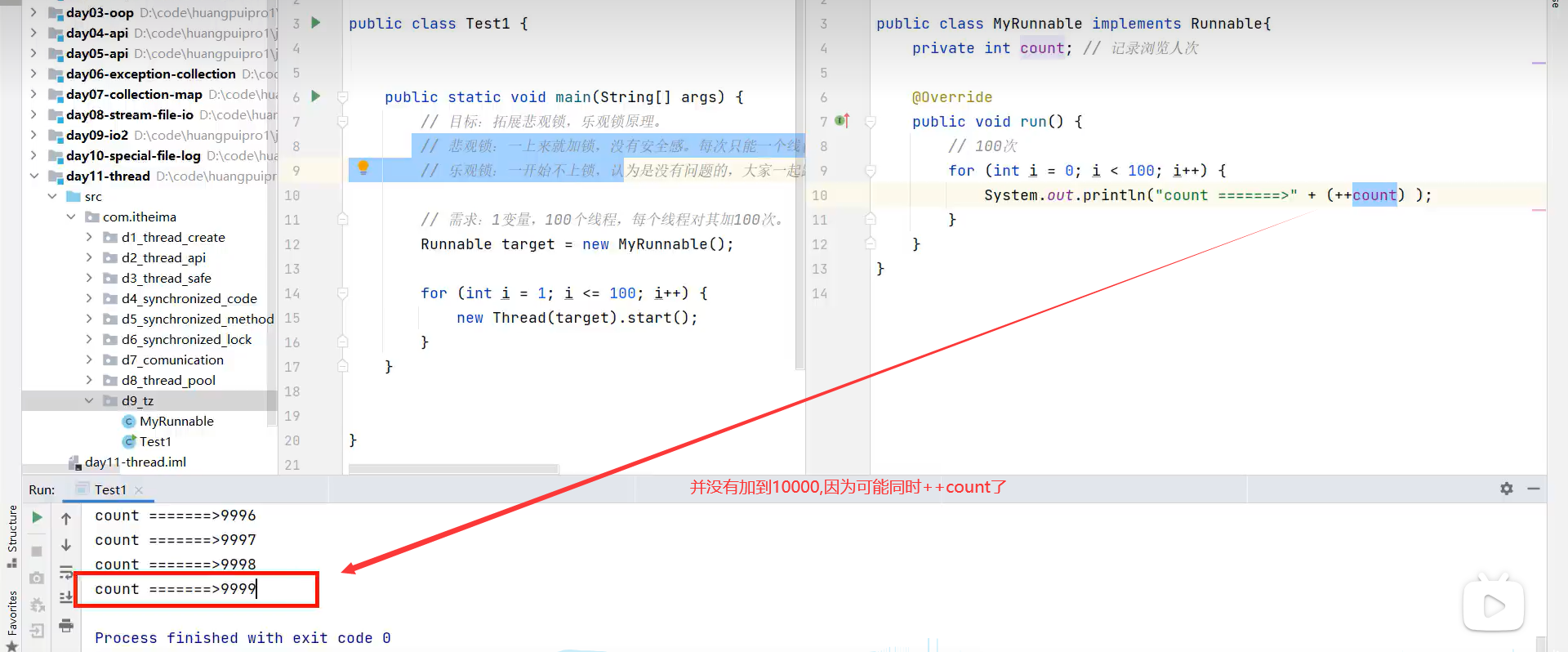Expand day06-exception-collection module
The width and height of the screenshot is (1568, 652).
coord(33,74)
